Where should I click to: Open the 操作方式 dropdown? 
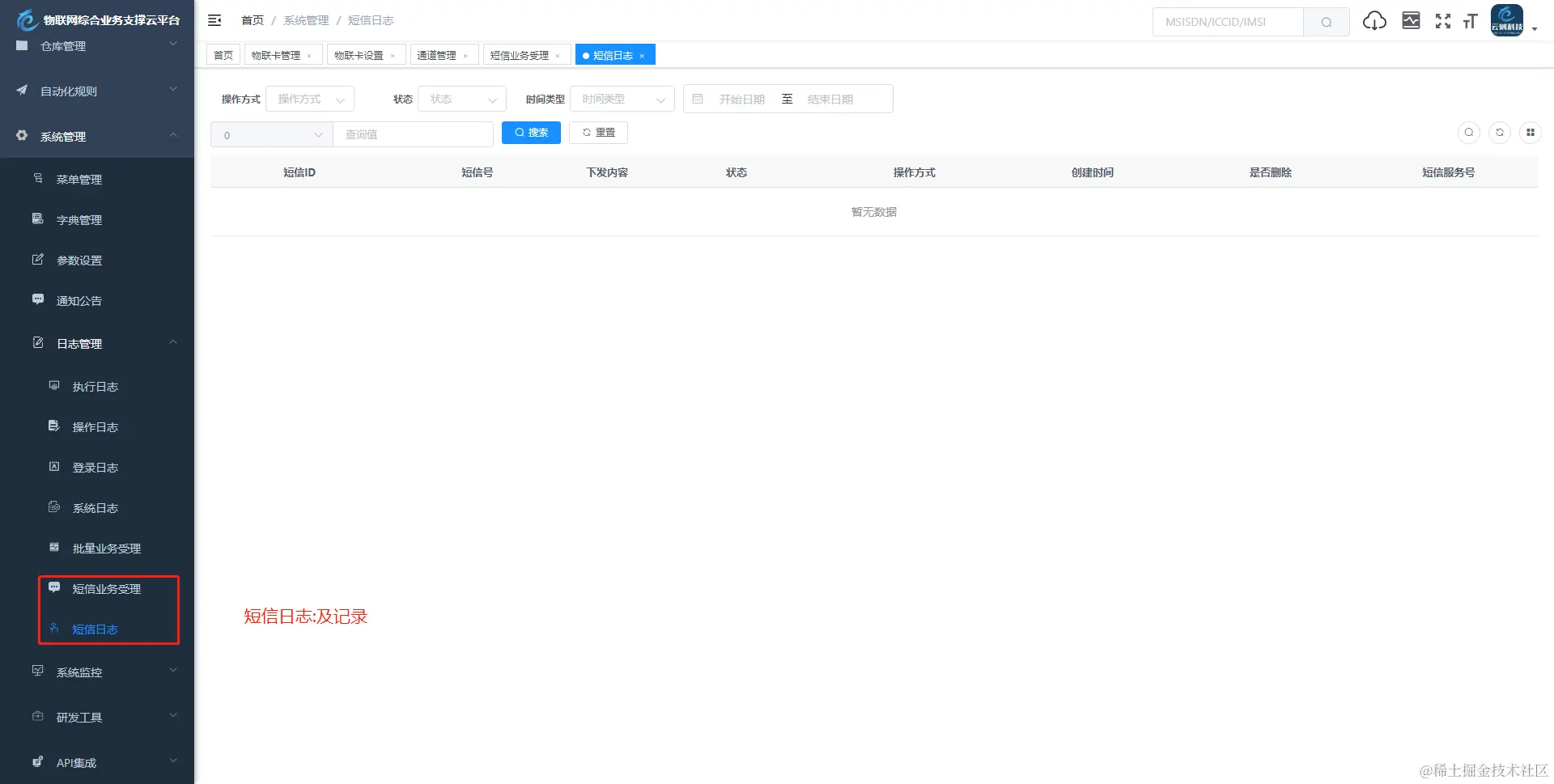[x=310, y=99]
